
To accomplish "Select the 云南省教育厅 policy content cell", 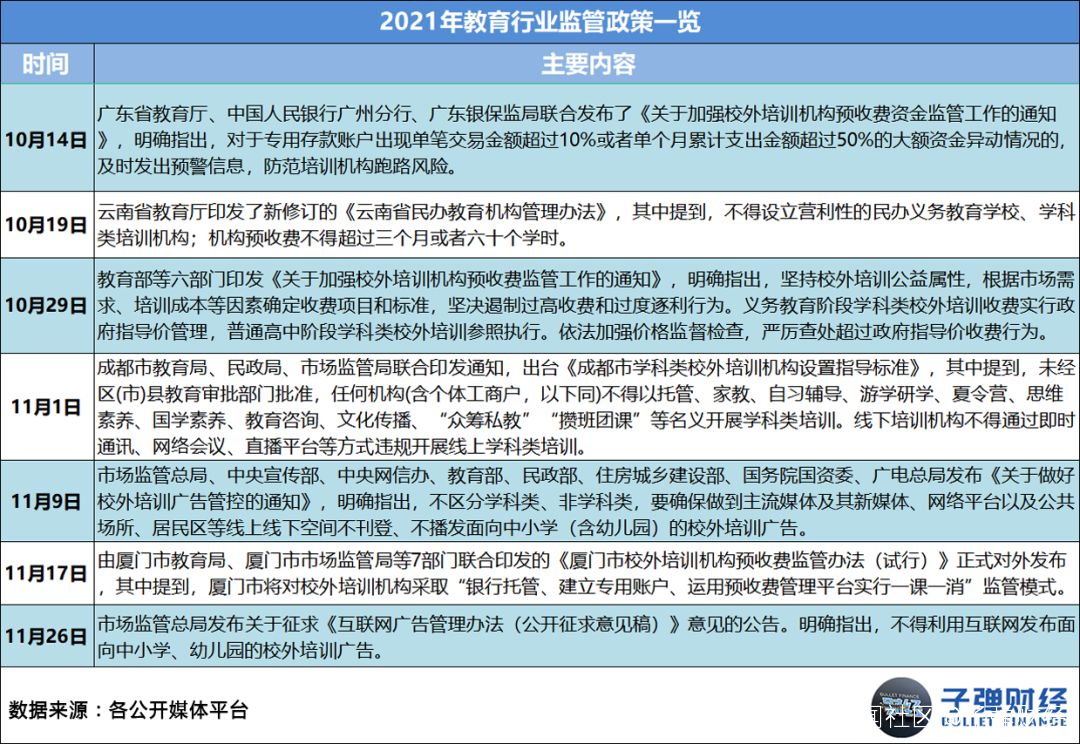I will click(x=587, y=225).
